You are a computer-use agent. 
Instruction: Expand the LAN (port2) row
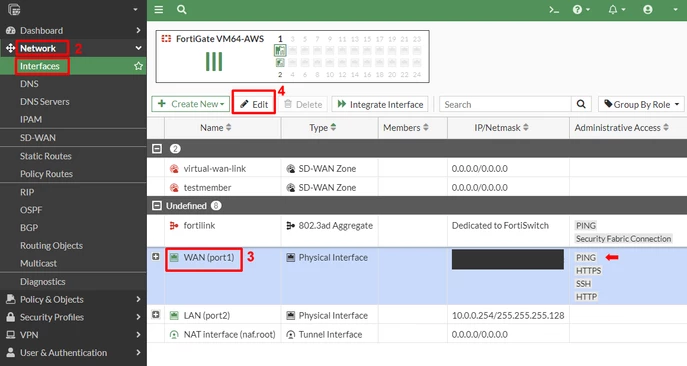156,315
